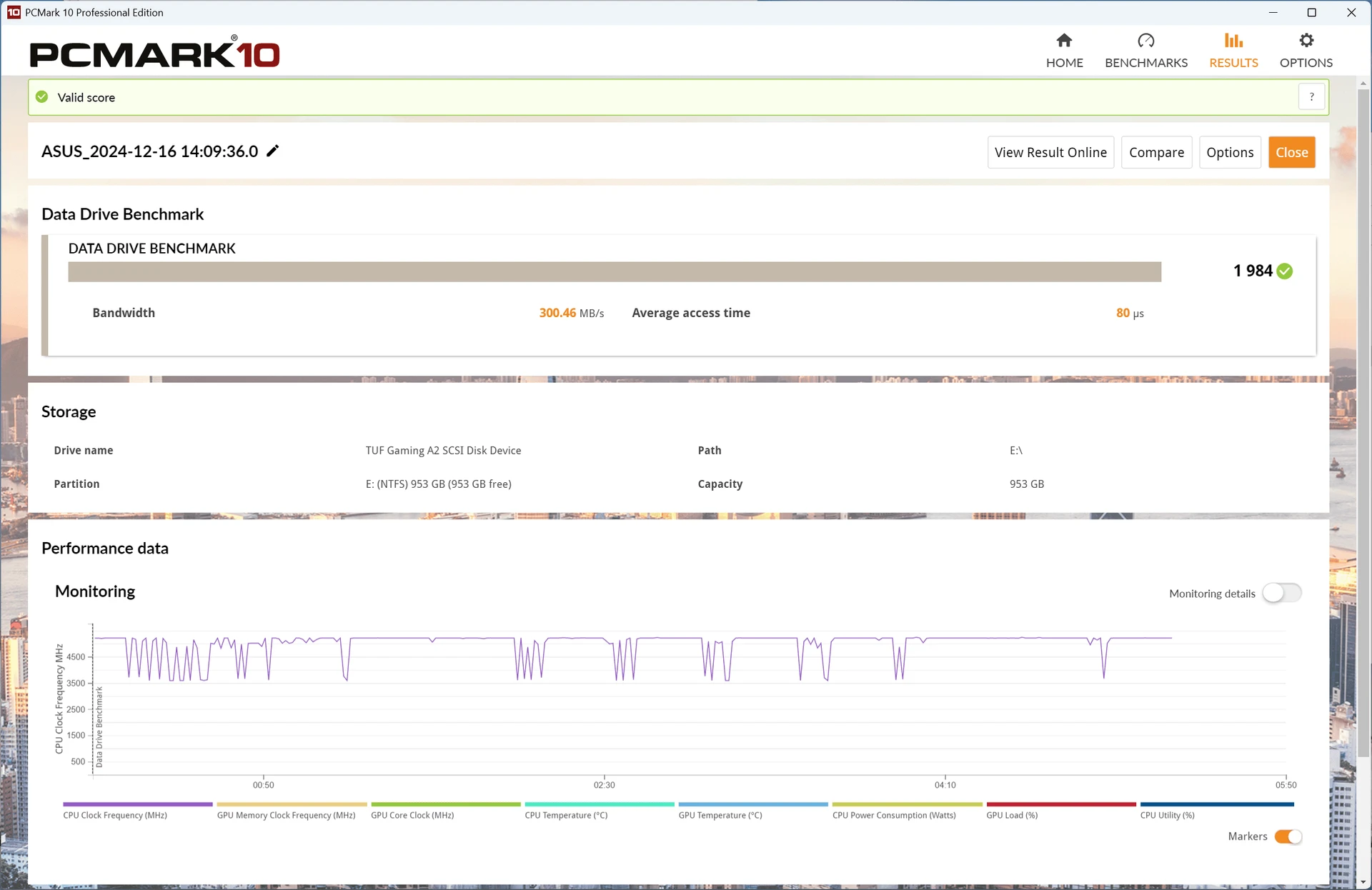Maximize the PCMark 10 window
This screenshot has height=890, width=1372.
click(1311, 12)
